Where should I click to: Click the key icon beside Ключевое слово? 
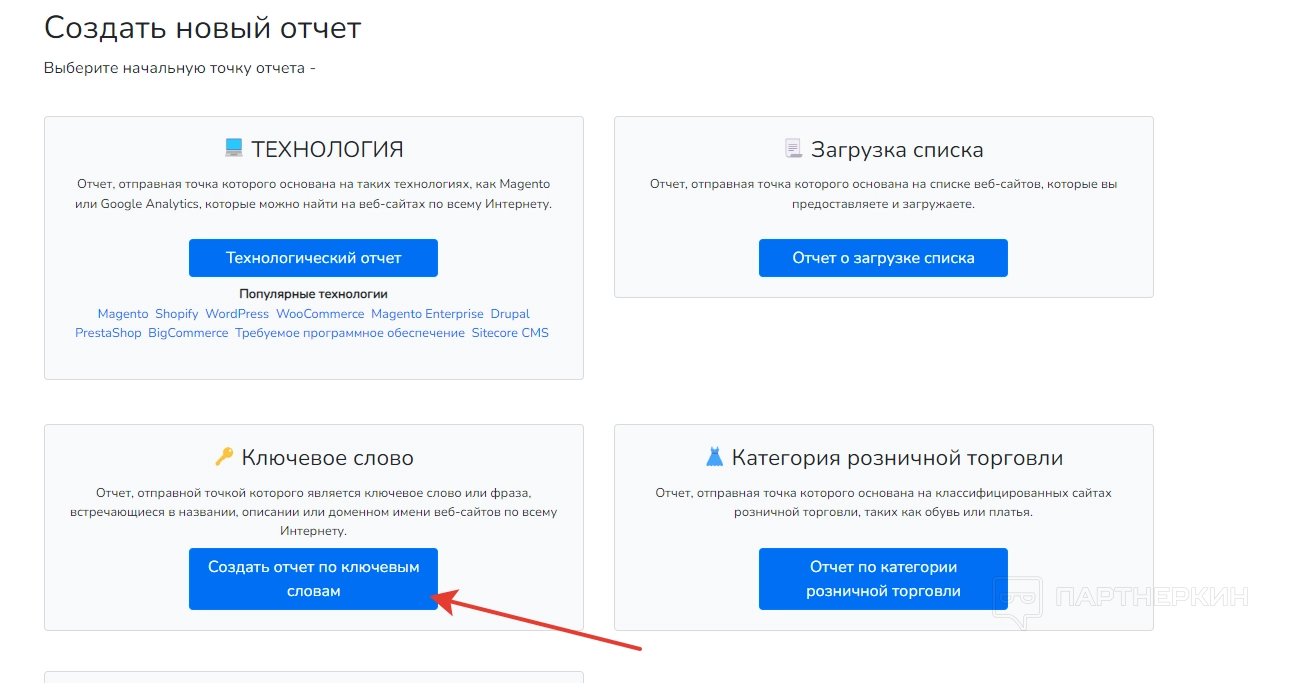tap(224, 457)
